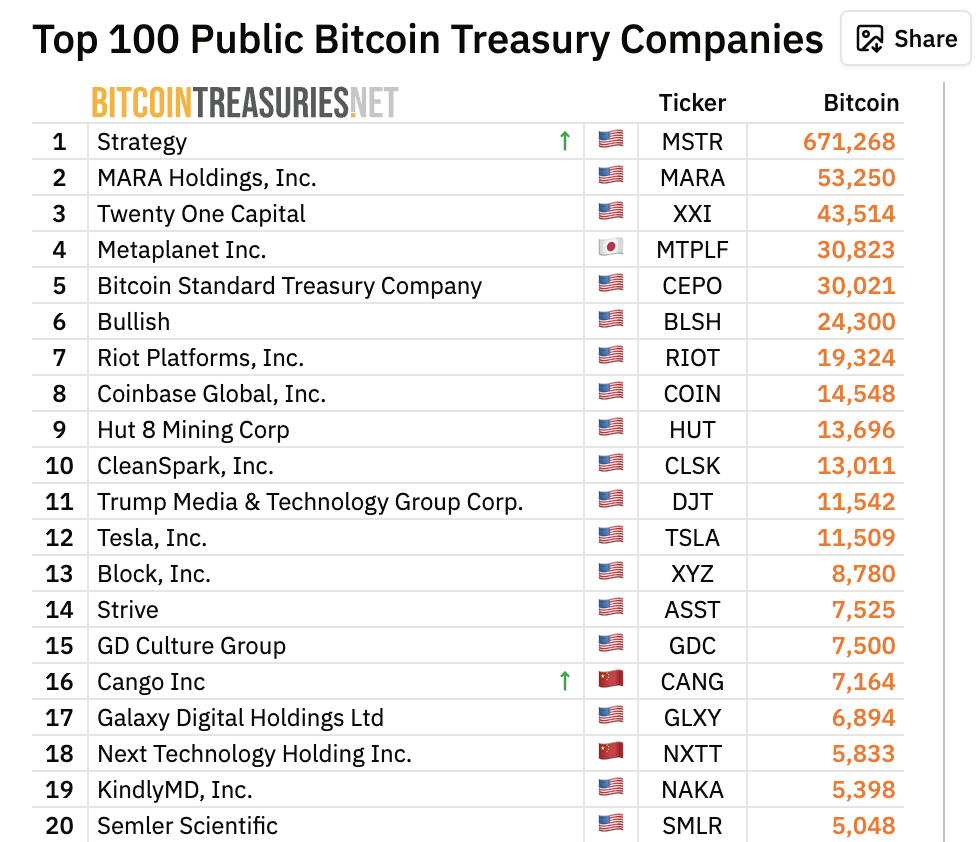Sort by the Ticker column header

(692, 103)
